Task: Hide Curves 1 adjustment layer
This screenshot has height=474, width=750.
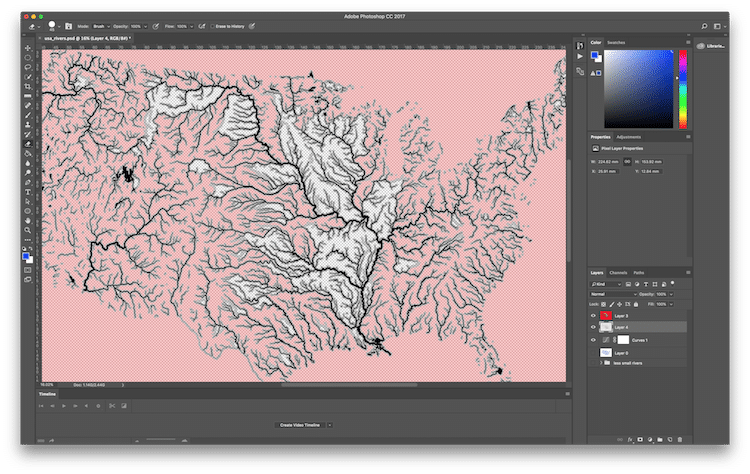Action: (x=593, y=340)
